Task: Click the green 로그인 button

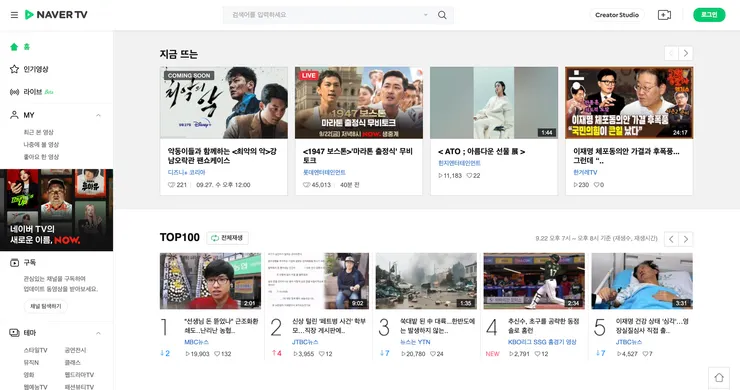Action: (x=709, y=15)
